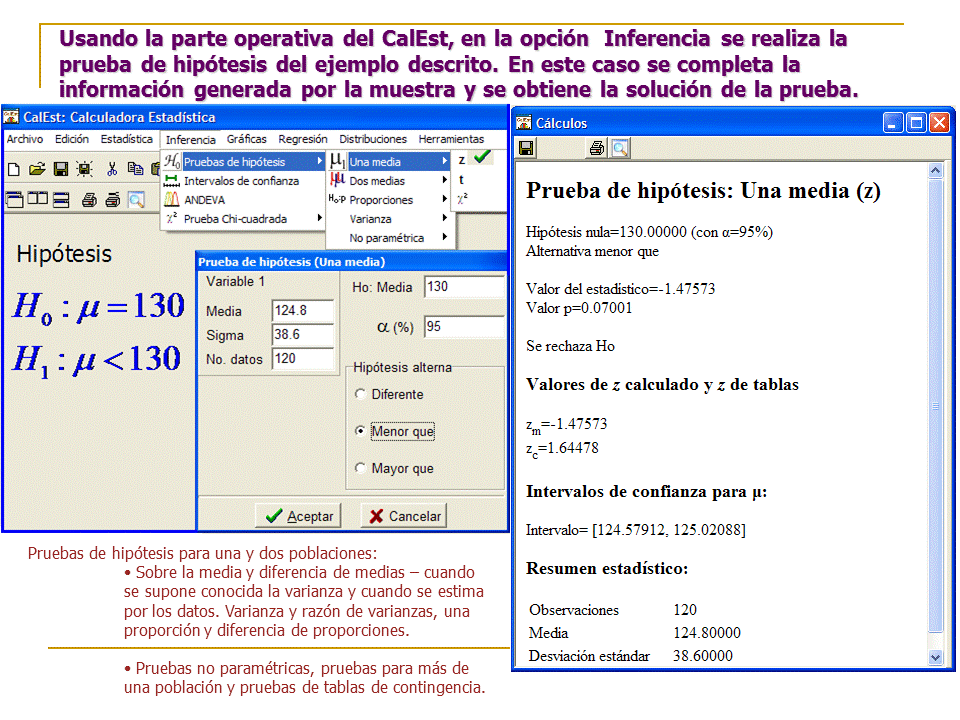Click the Cancelar button
This screenshot has width=960, height=720.
point(403,516)
